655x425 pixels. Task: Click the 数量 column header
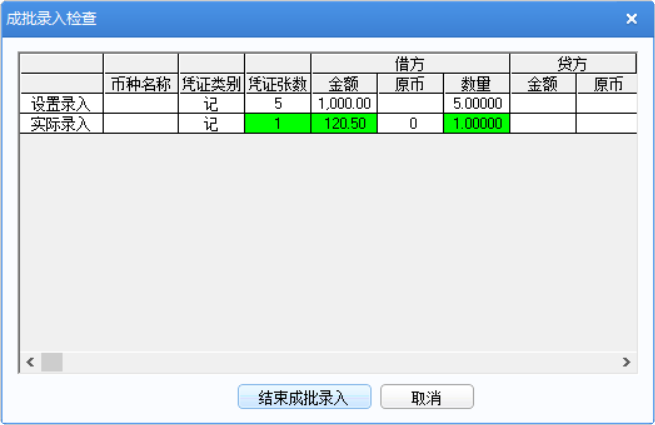(x=477, y=84)
